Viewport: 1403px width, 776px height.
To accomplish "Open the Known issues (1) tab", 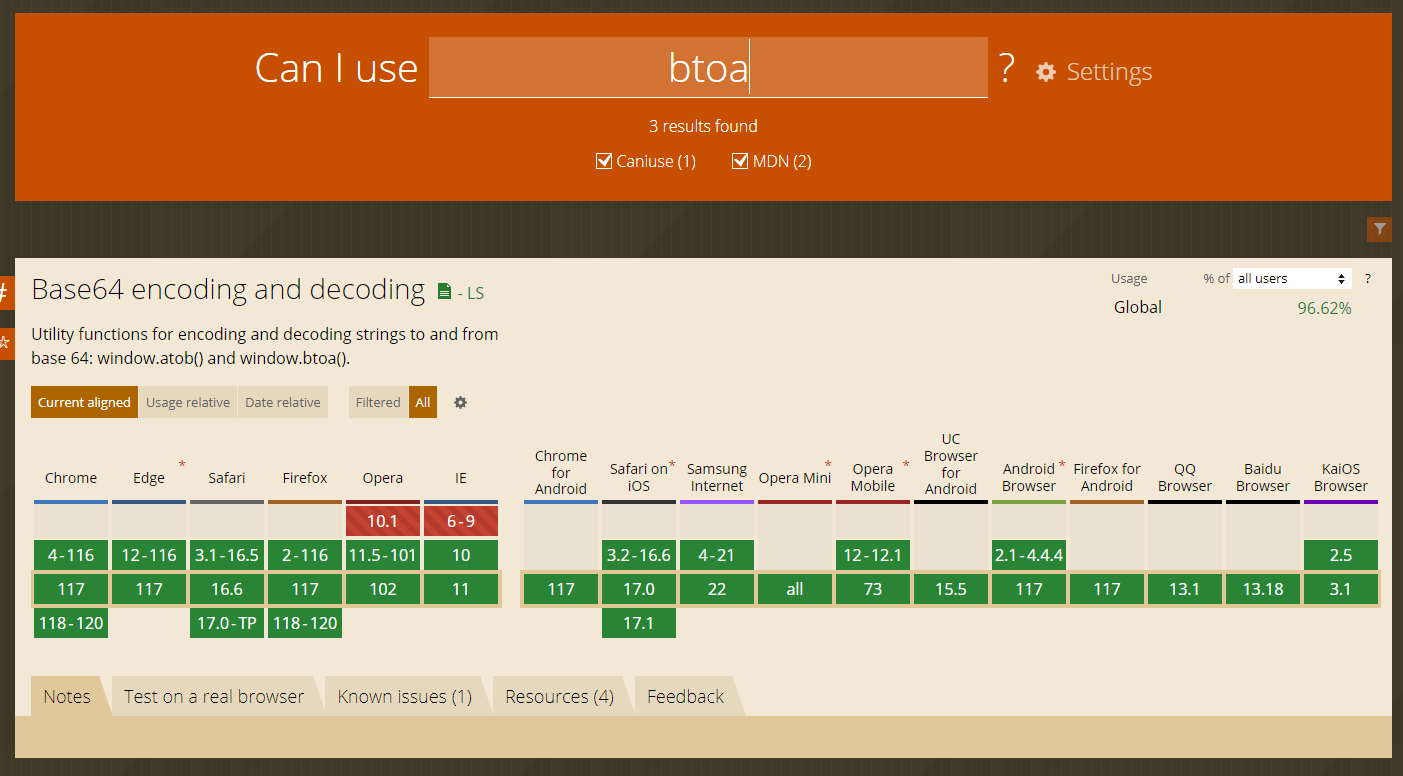I will point(405,696).
